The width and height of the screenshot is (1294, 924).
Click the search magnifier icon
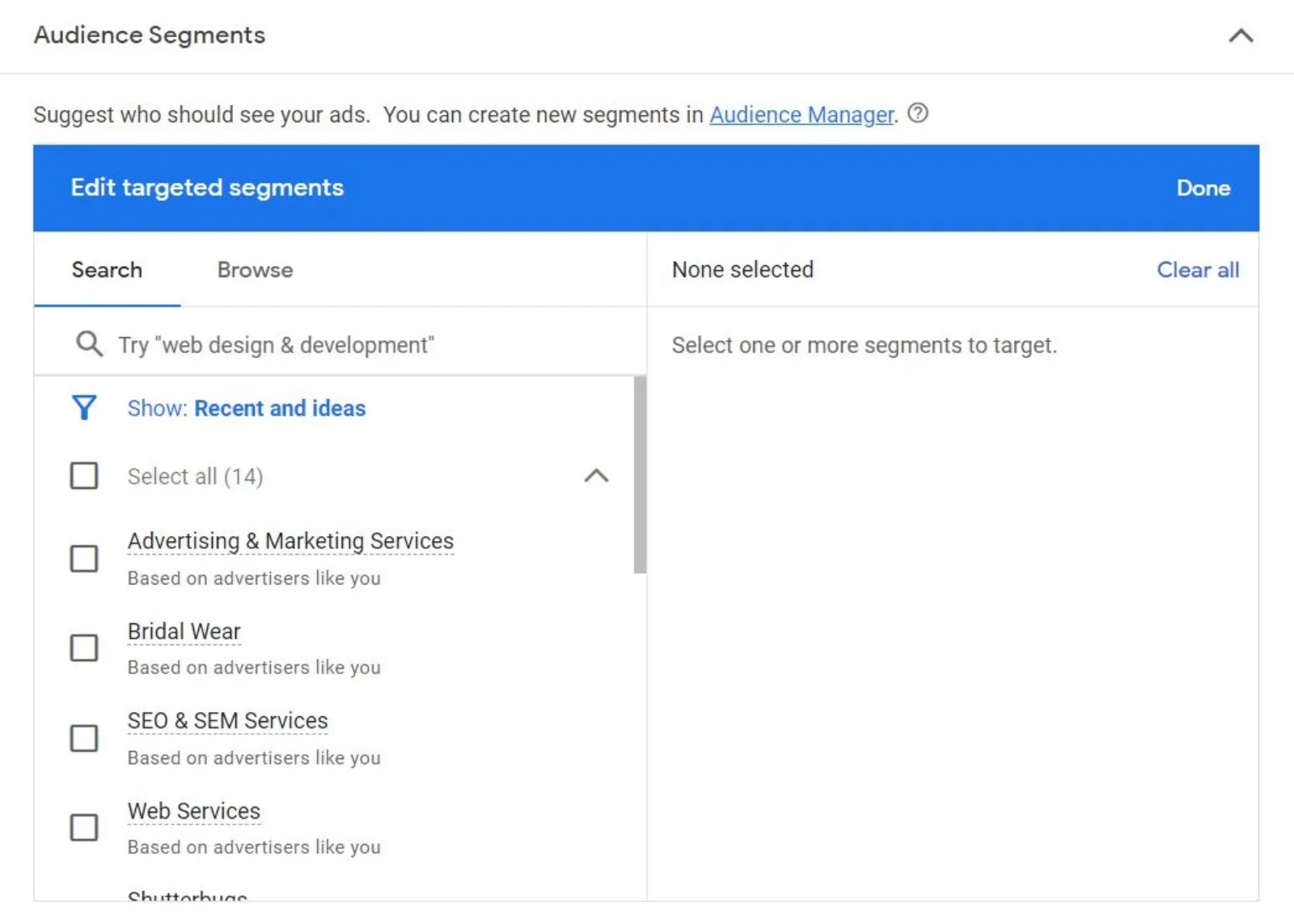89,344
